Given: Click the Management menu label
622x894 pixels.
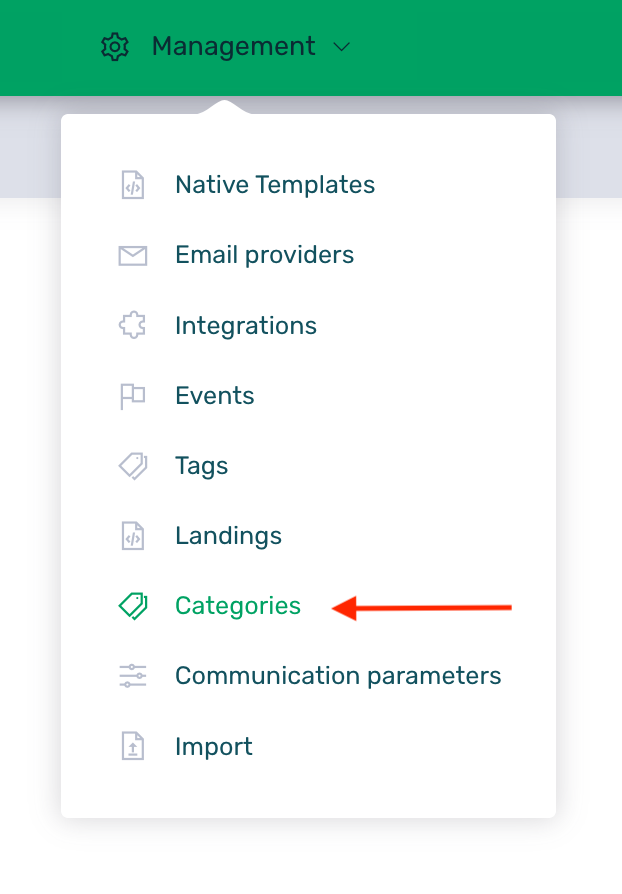Looking at the screenshot, I should (233, 46).
